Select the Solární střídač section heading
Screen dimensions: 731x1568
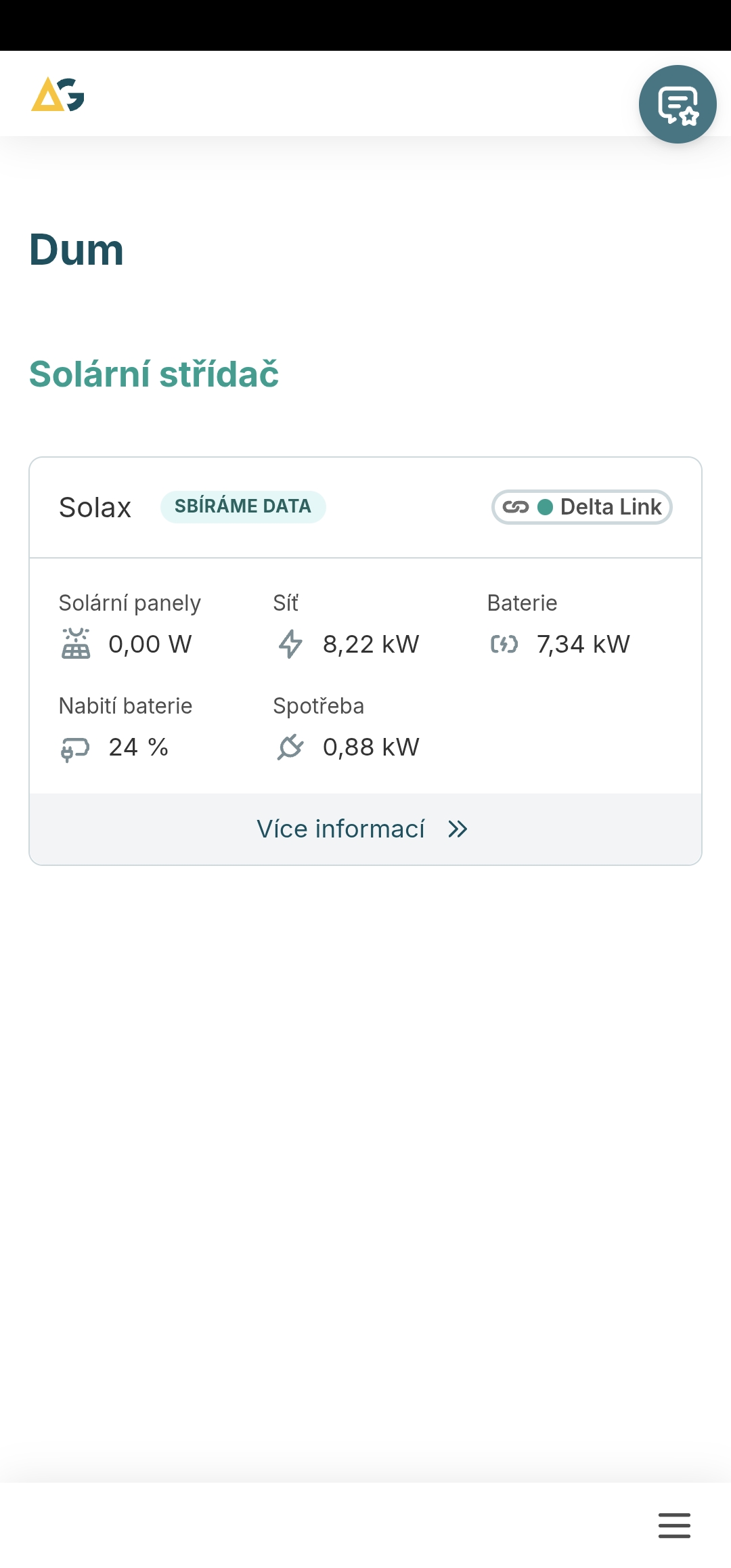pos(154,374)
